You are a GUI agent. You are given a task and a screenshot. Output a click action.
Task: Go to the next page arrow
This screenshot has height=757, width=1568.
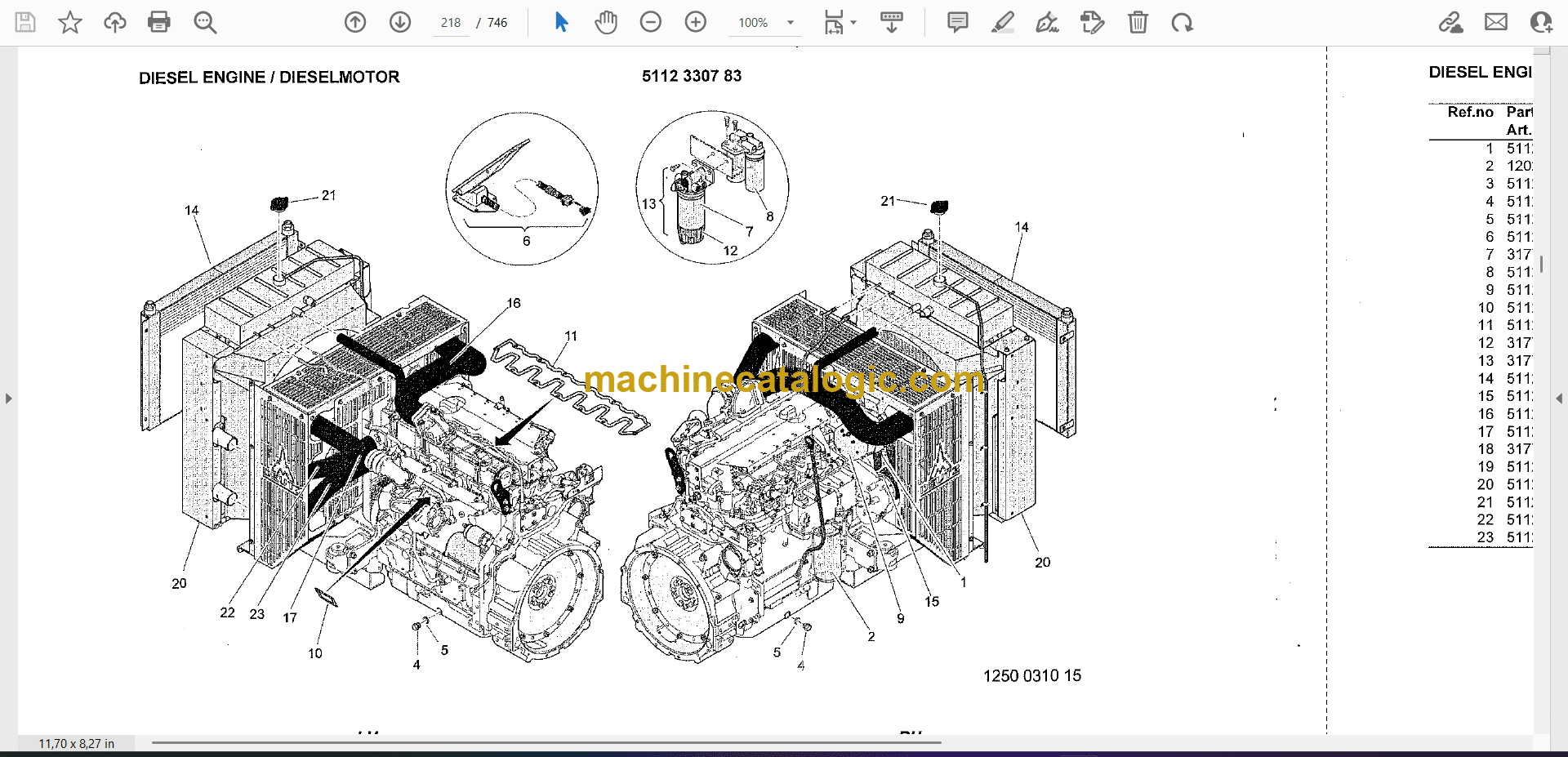coord(400,22)
